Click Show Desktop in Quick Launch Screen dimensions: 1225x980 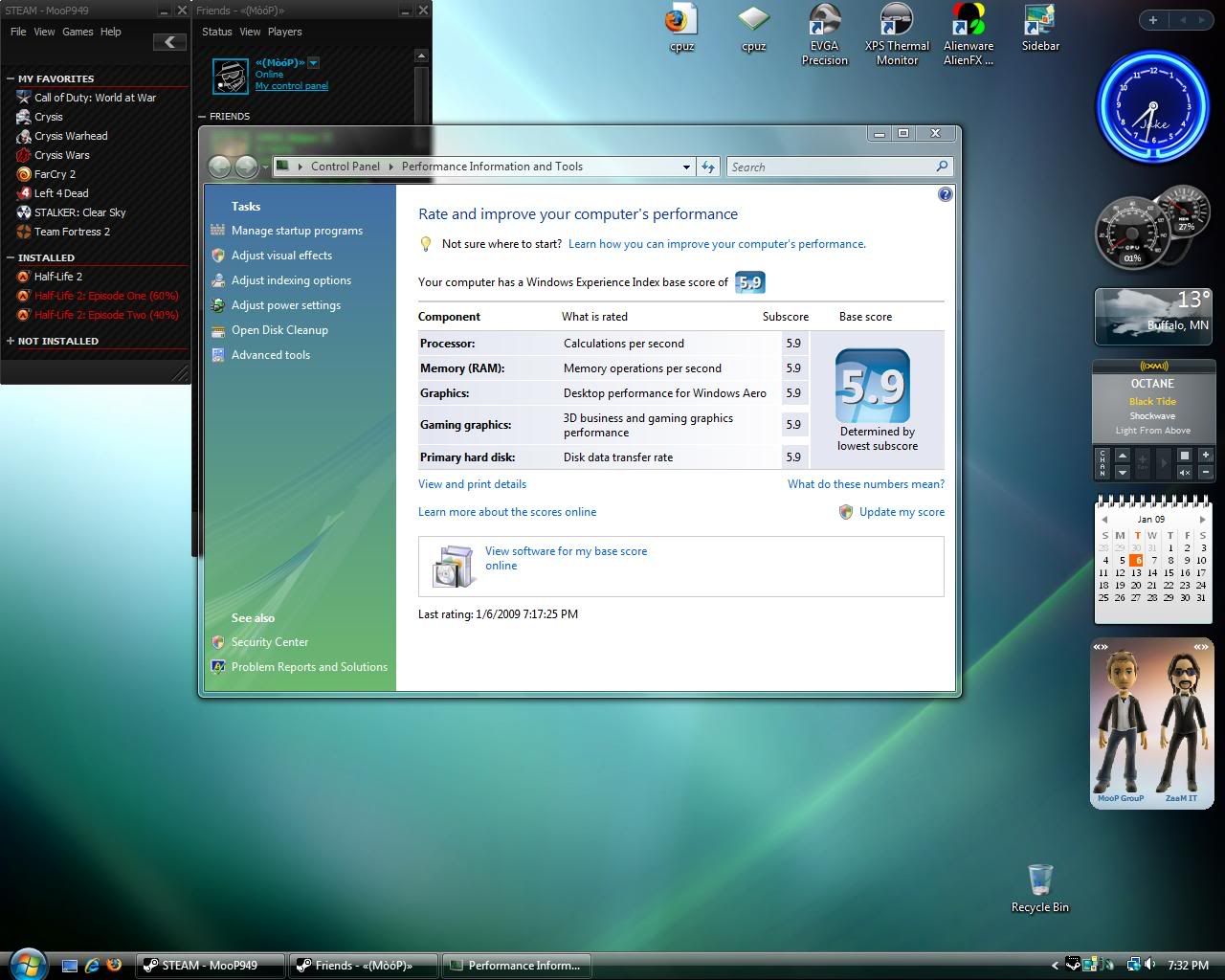pyautogui.click(x=69, y=966)
